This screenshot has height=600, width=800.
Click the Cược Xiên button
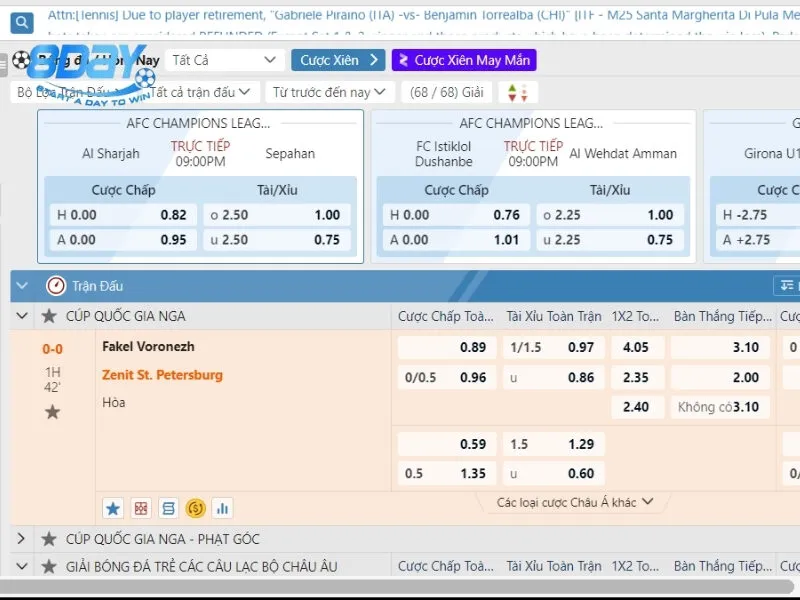tap(338, 60)
